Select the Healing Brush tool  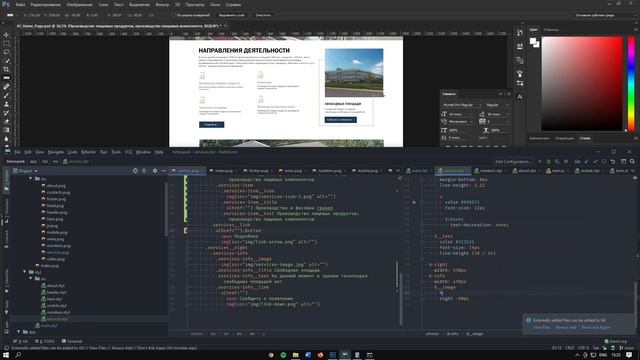coord(6,87)
